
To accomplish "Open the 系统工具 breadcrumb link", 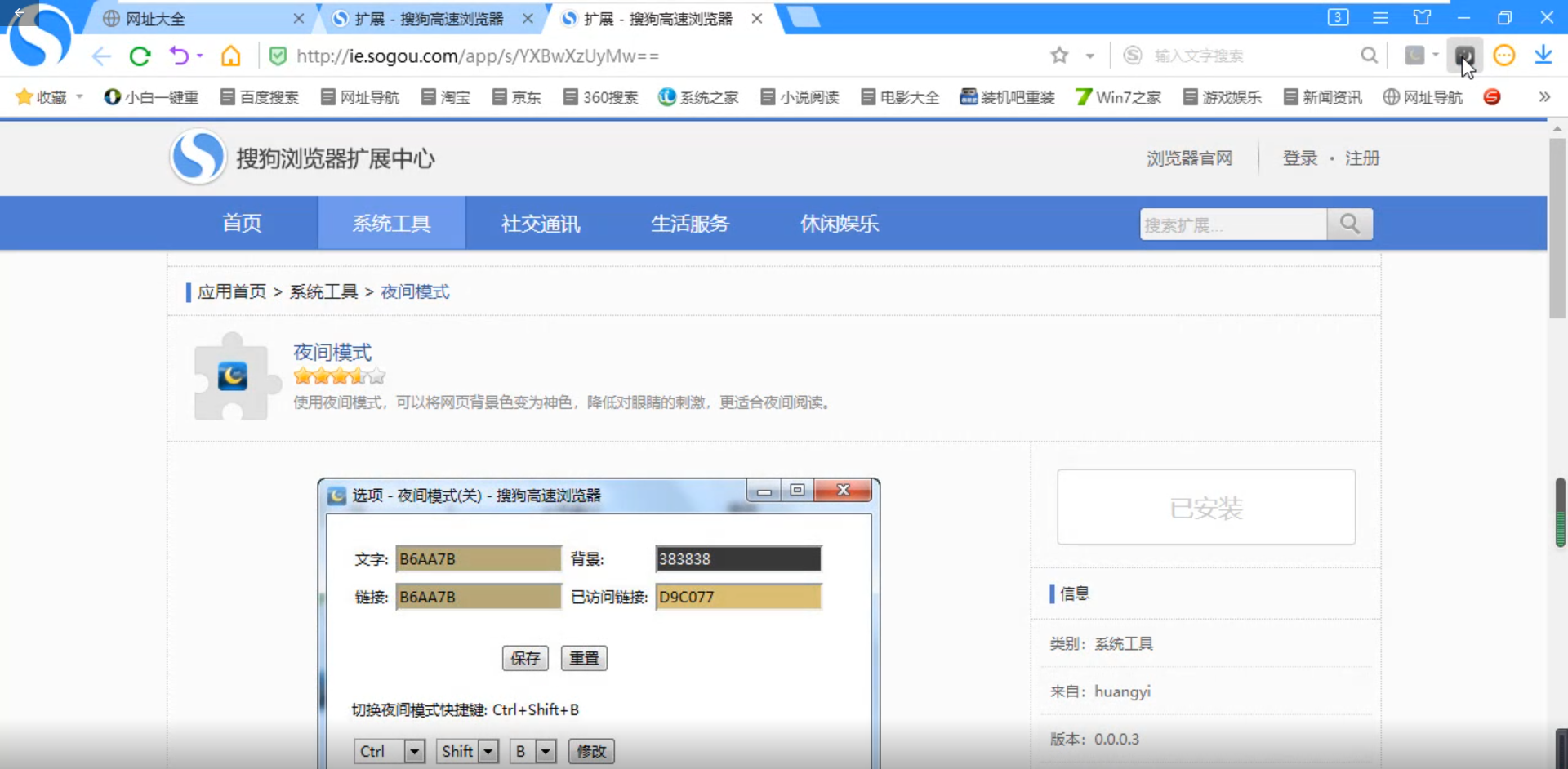I will pos(323,291).
